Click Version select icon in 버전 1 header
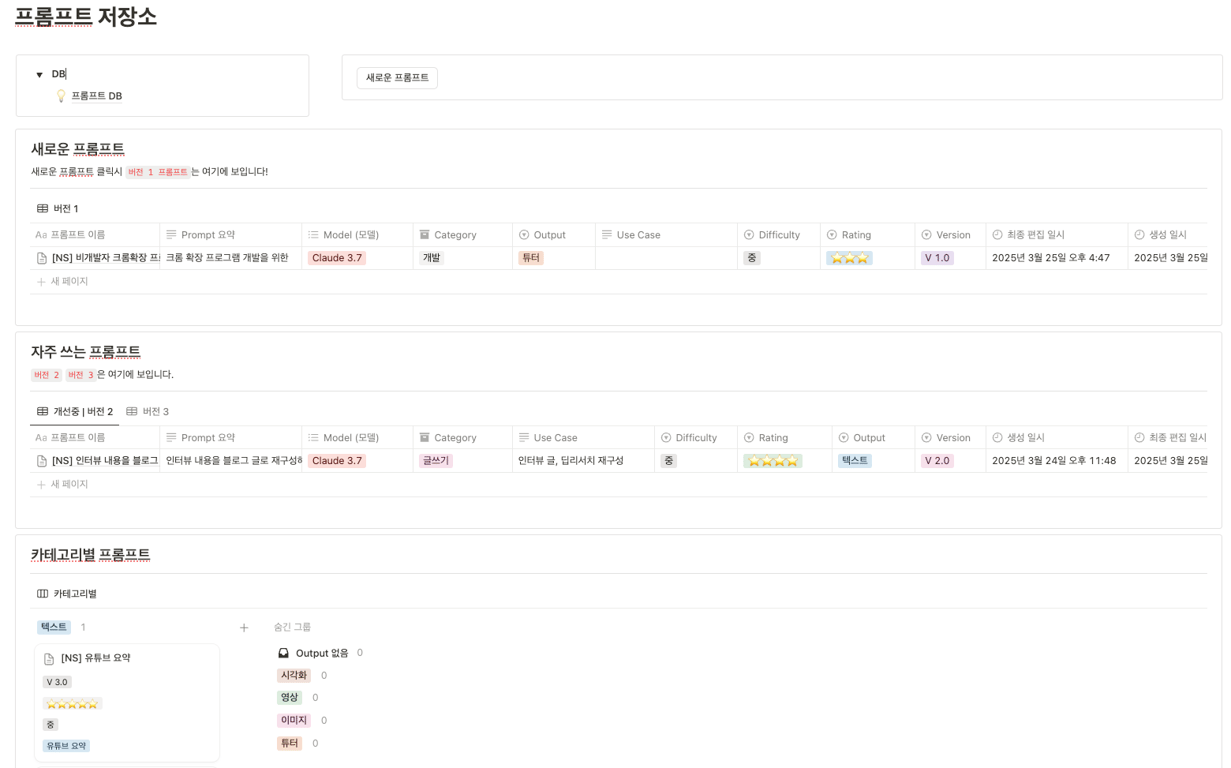The image size is (1231, 768). tap(926, 235)
